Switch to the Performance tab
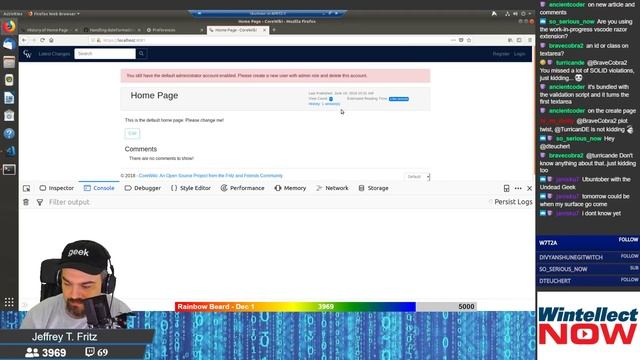This screenshot has width=640, height=360. (242, 188)
